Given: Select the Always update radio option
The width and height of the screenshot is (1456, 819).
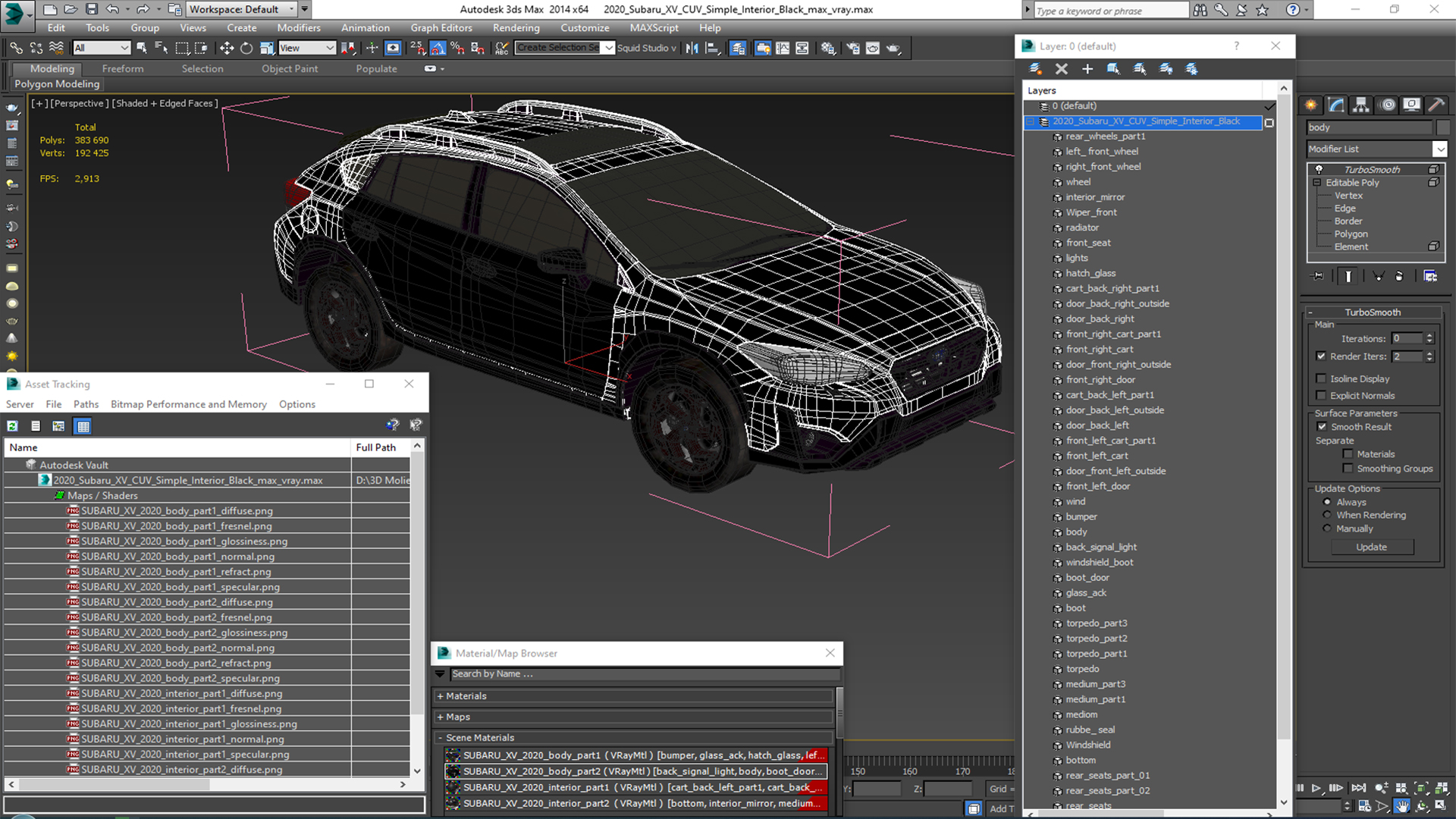Looking at the screenshot, I should tap(1327, 502).
